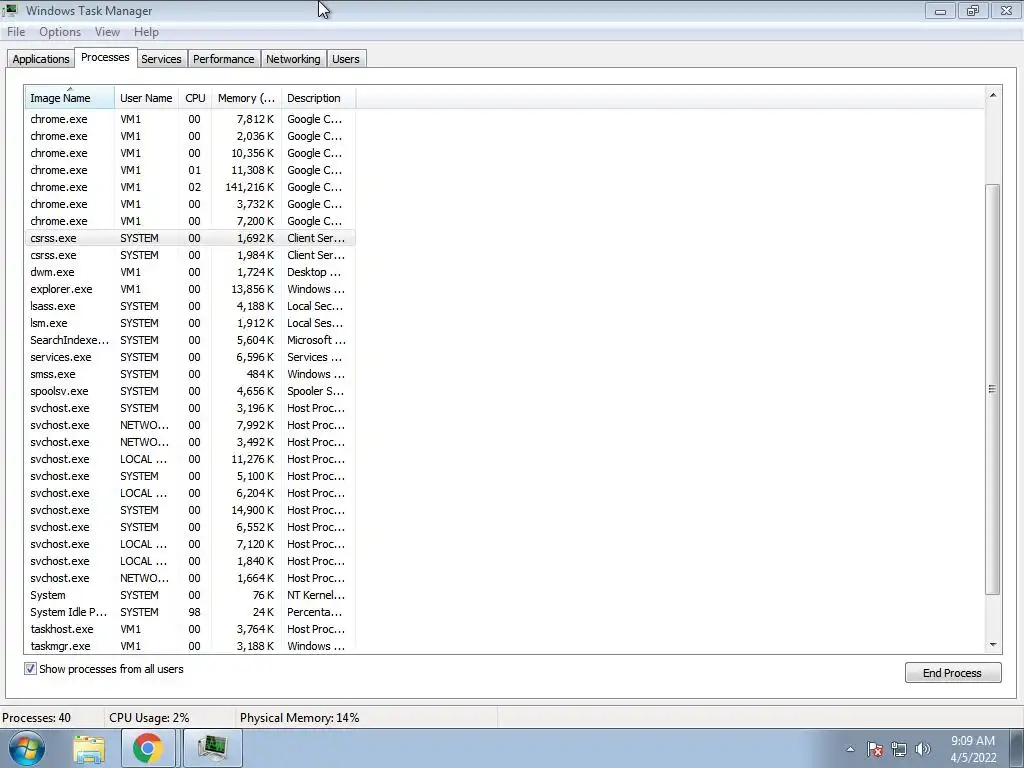Show hidden tray icons arrow
The image size is (1024, 768).
[x=850, y=749]
